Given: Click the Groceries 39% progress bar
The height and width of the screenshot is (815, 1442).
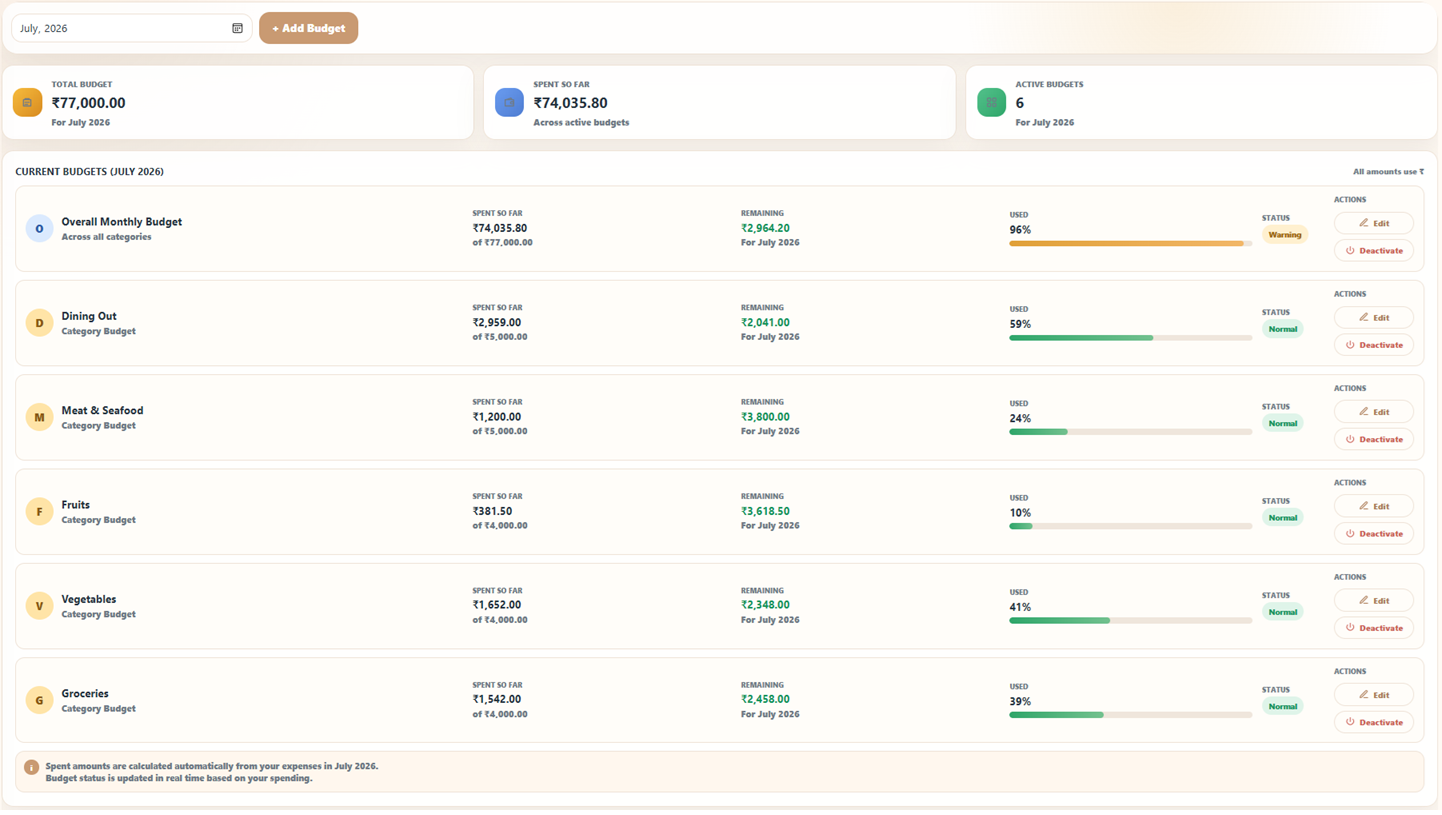Looking at the screenshot, I should [x=1130, y=715].
